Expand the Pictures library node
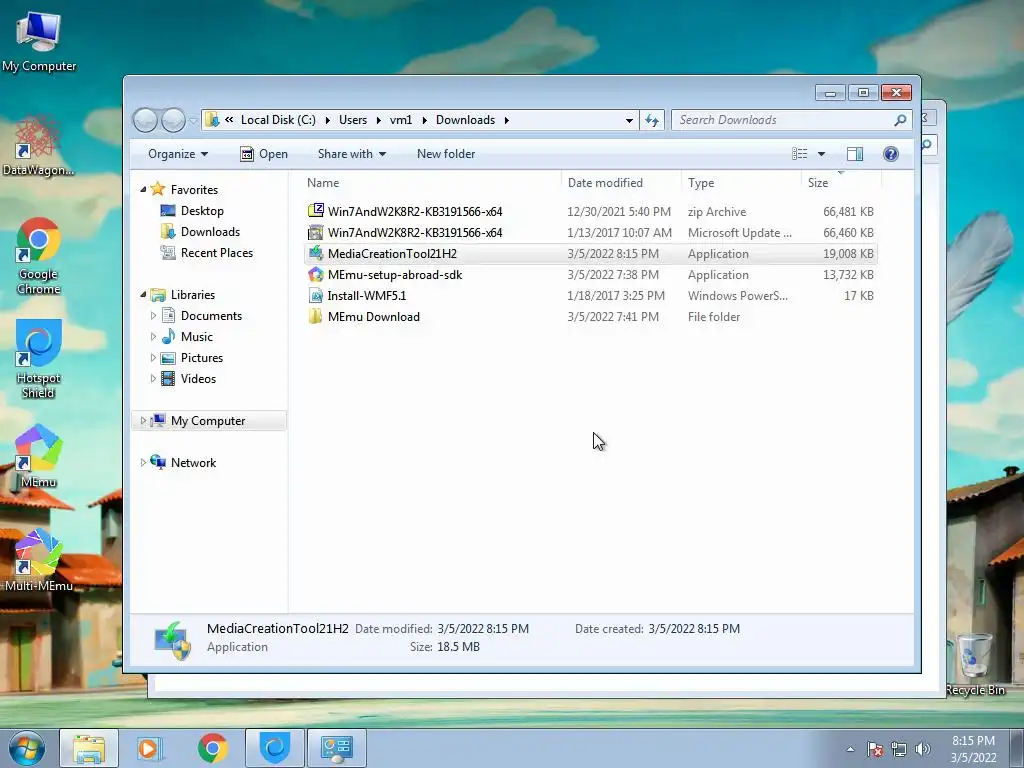Viewport: 1024px width, 768px height. point(153,357)
